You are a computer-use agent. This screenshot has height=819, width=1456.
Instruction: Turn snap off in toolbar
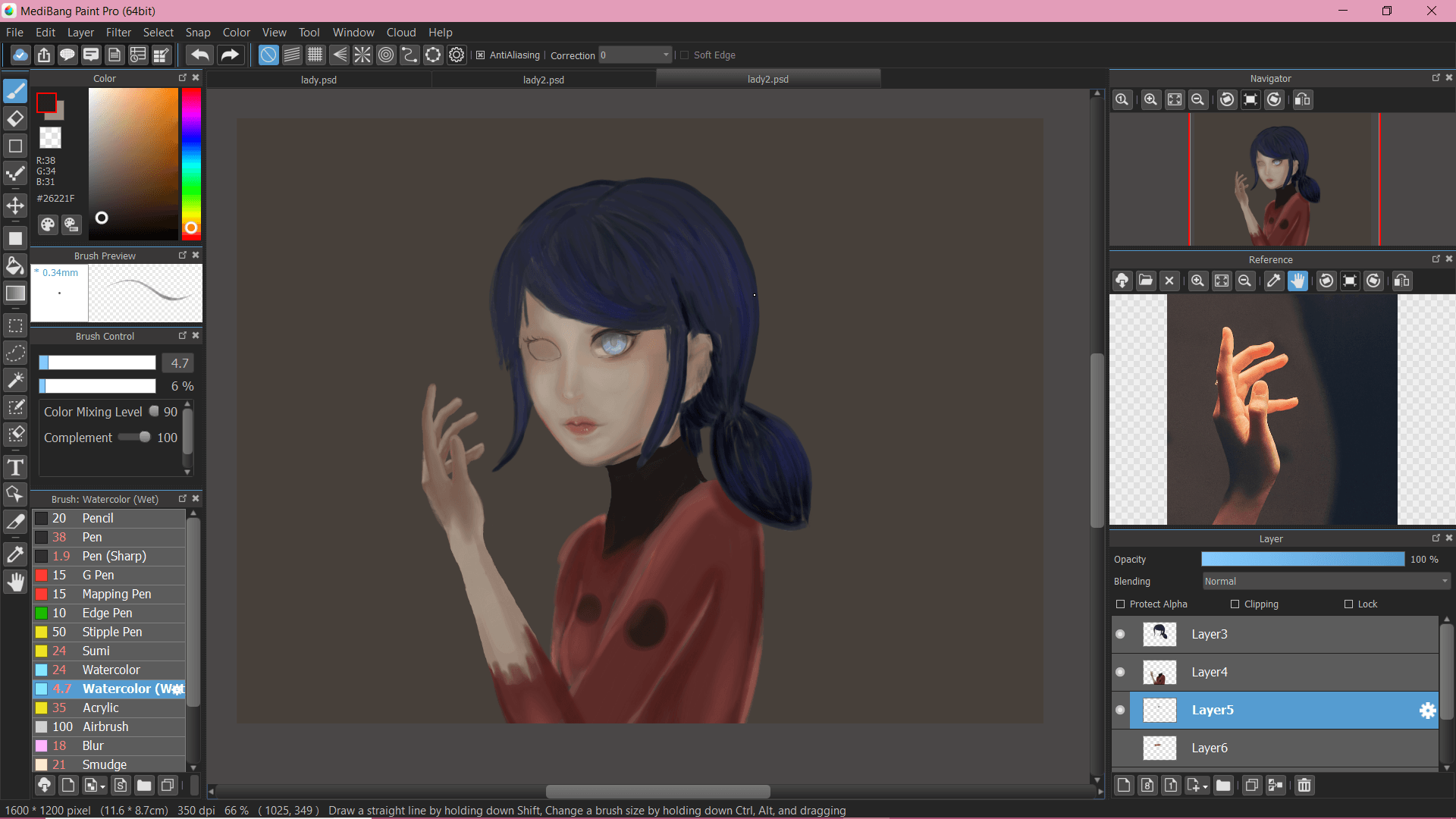tap(268, 55)
